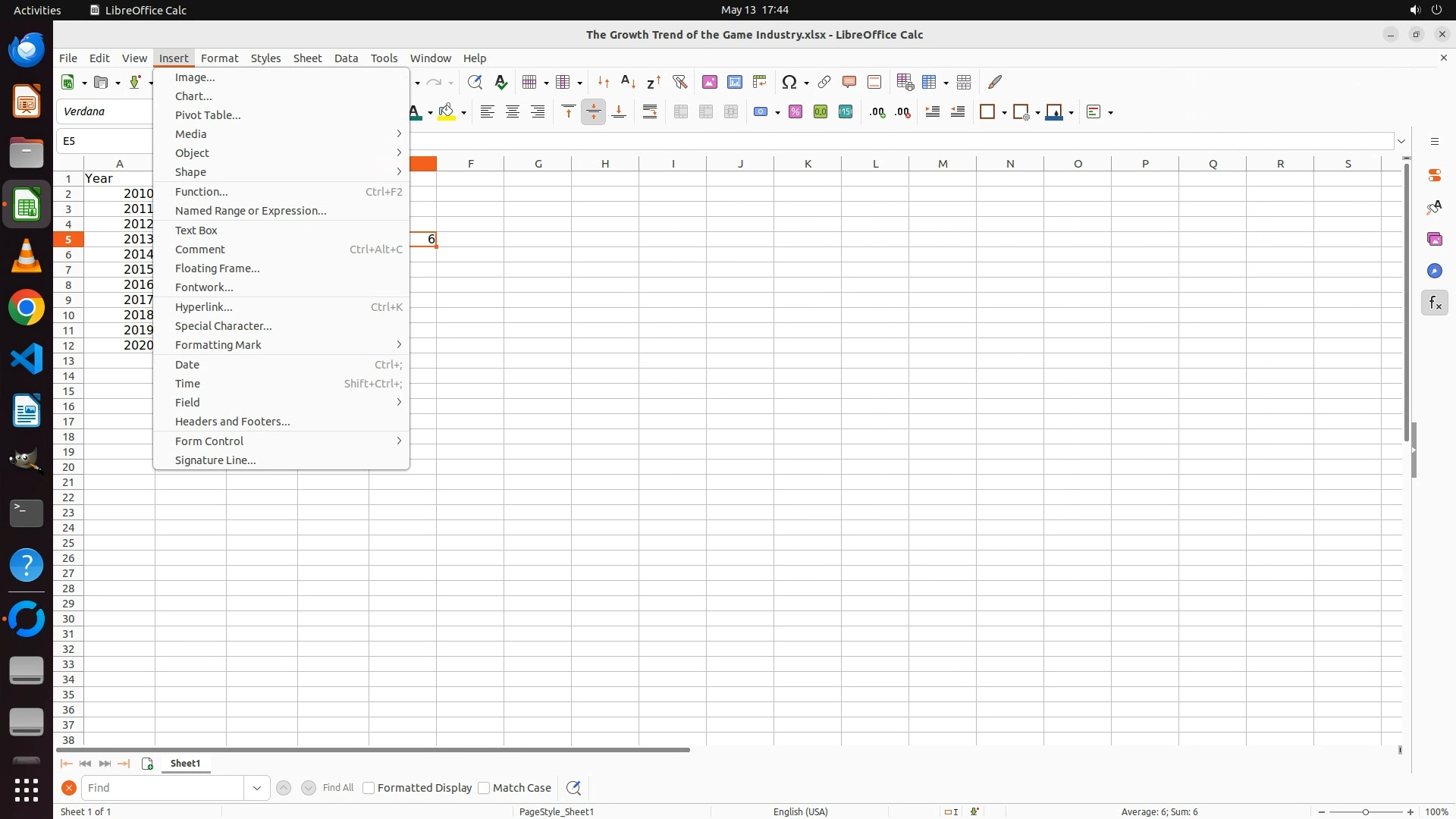Click the AutoFilter icon in toolbar
1456x819 pixels.
pyautogui.click(x=679, y=82)
